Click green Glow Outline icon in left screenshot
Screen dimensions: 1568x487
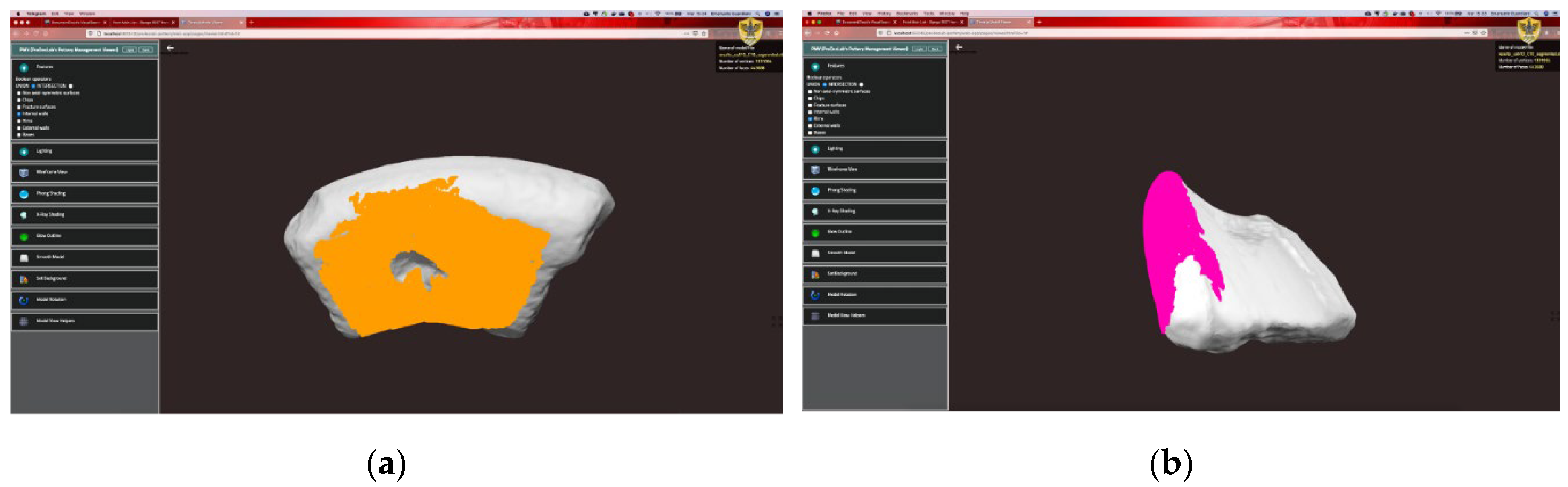(x=24, y=236)
